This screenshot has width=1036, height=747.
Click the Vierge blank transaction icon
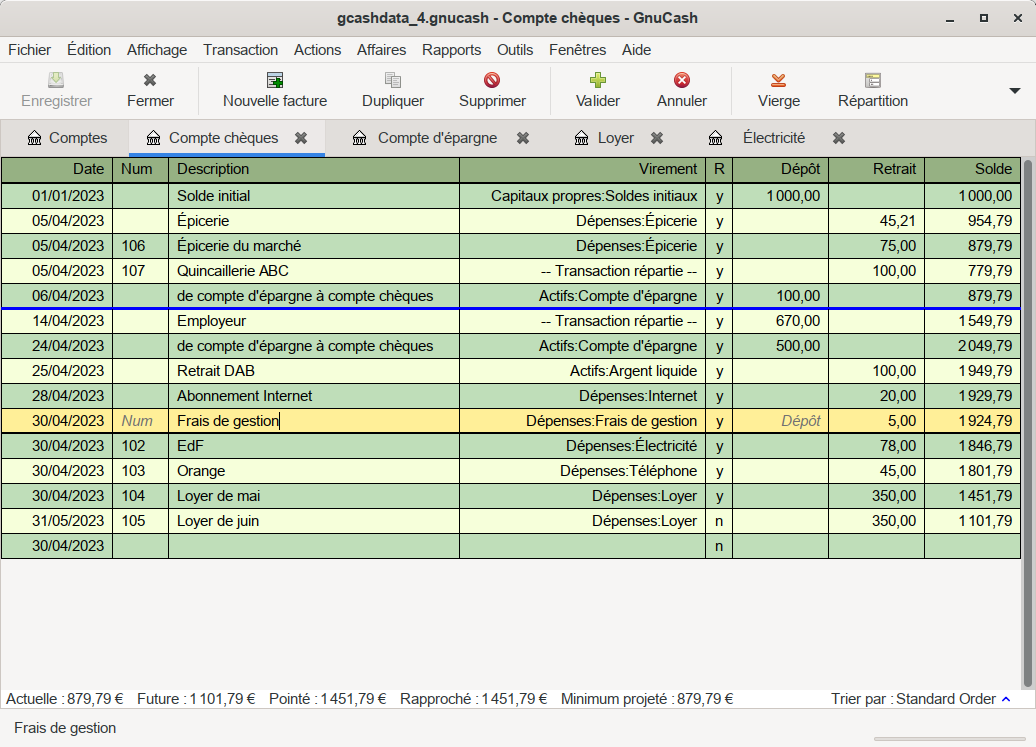(x=778, y=80)
